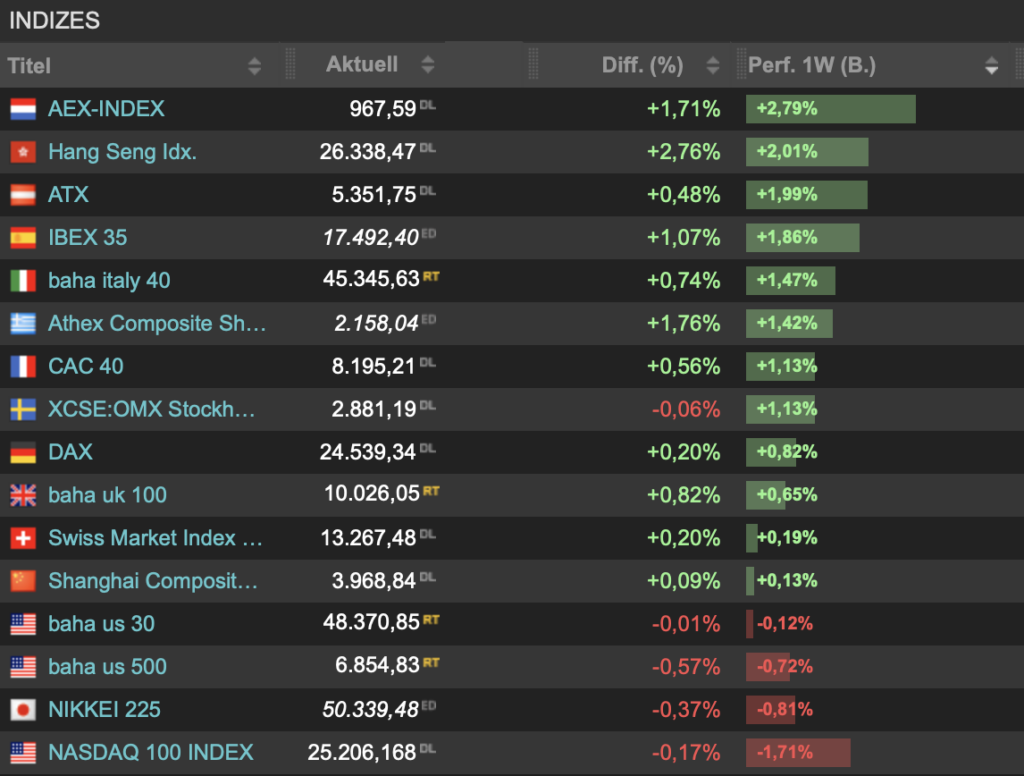
Task: Sort by Diff. (%) column arrows
Action: (712, 66)
